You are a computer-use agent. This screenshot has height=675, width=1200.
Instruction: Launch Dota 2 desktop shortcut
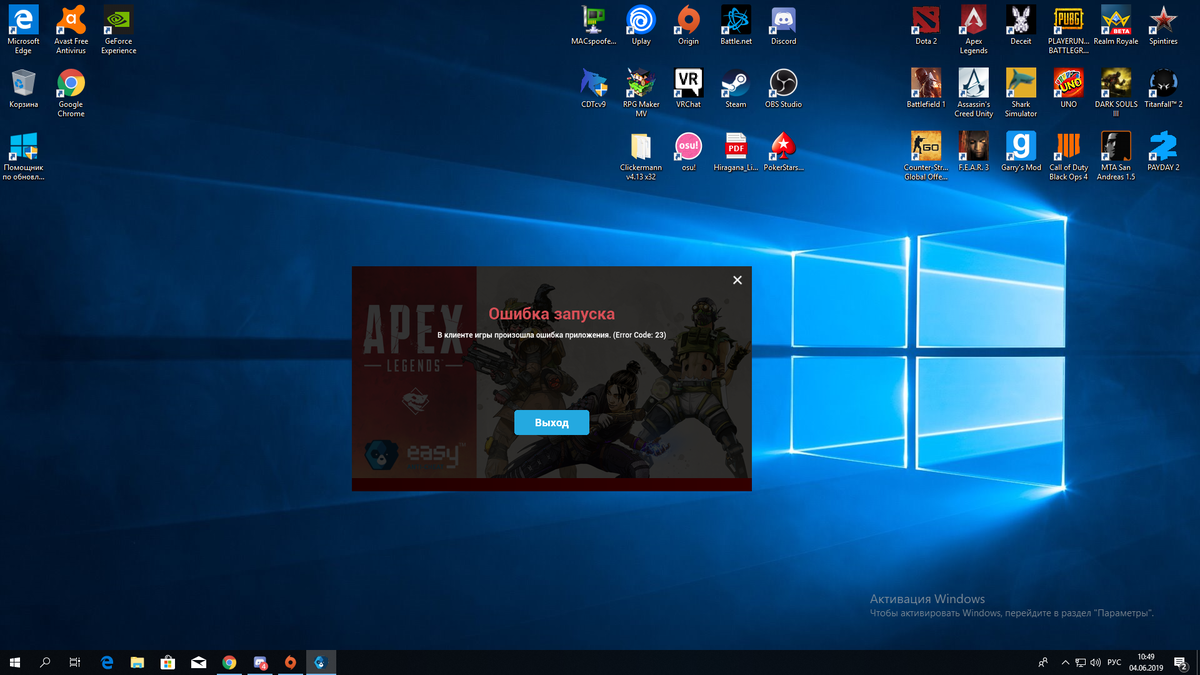[926, 26]
